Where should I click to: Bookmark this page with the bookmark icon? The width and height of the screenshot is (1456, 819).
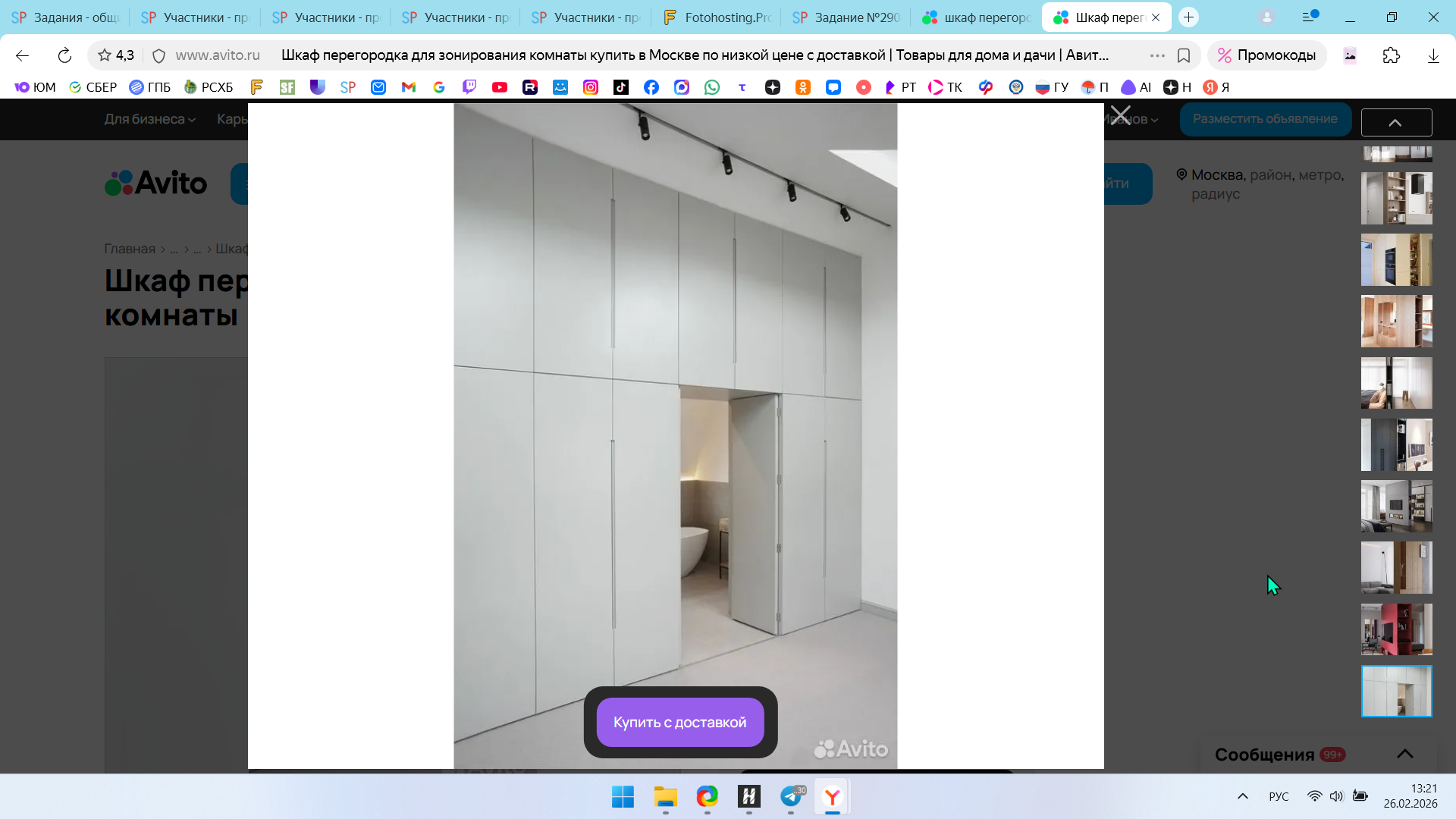tap(1183, 55)
